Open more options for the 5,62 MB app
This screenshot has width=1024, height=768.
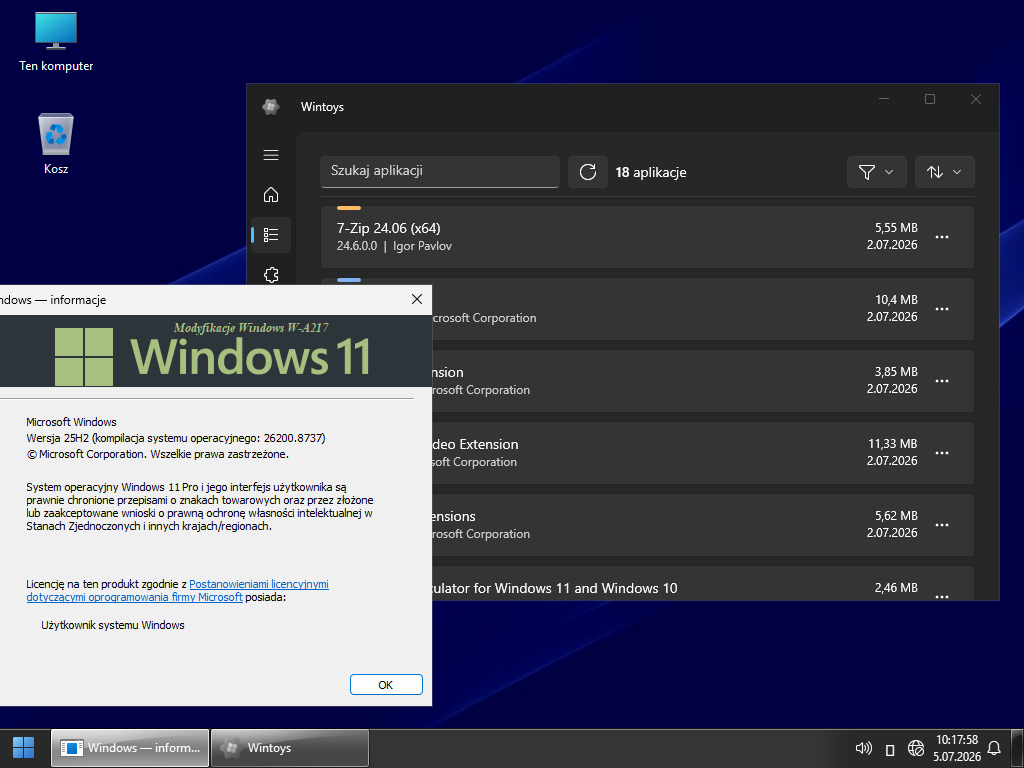[942, 524]
